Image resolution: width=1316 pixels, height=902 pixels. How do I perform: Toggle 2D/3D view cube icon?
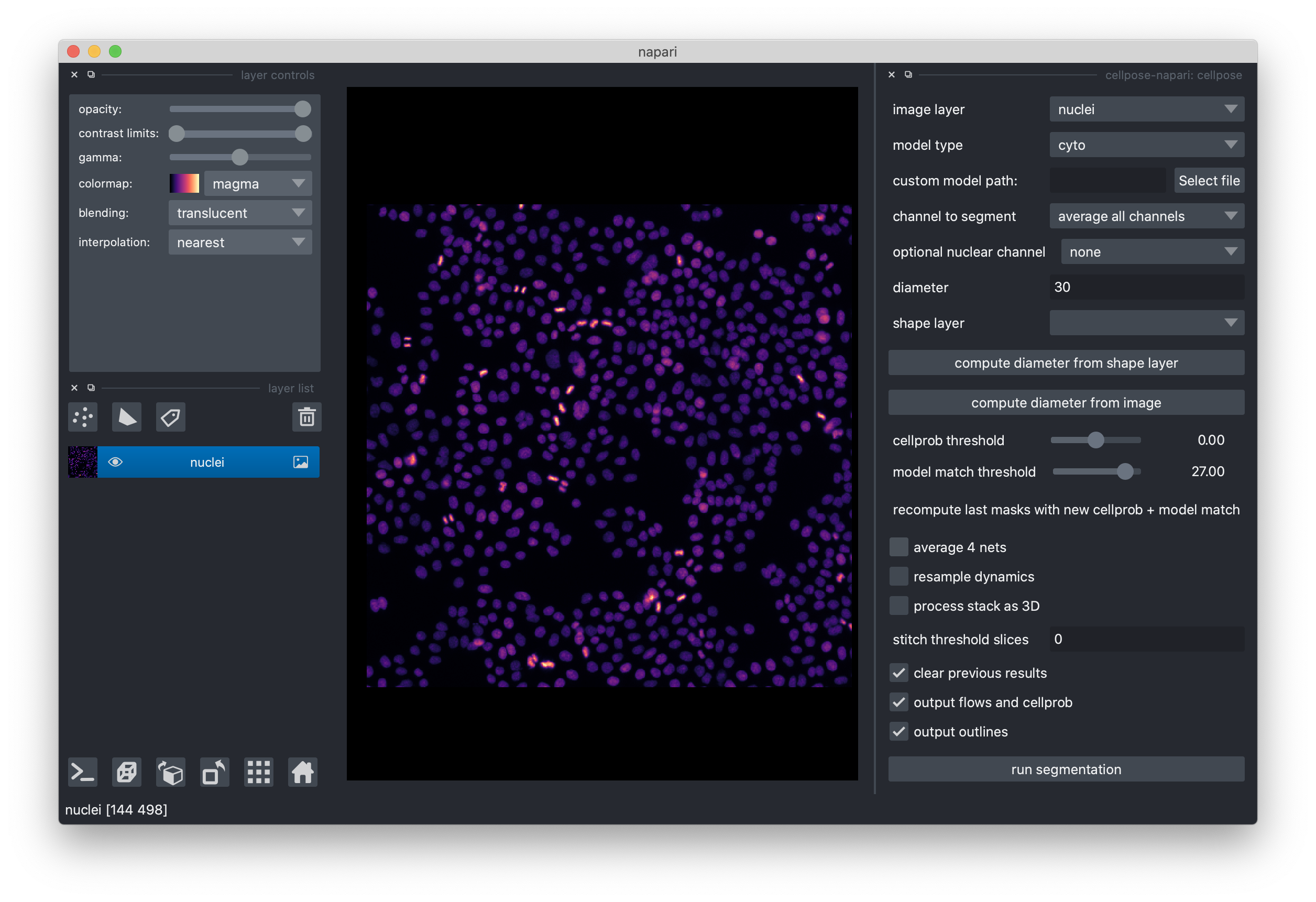126,772
